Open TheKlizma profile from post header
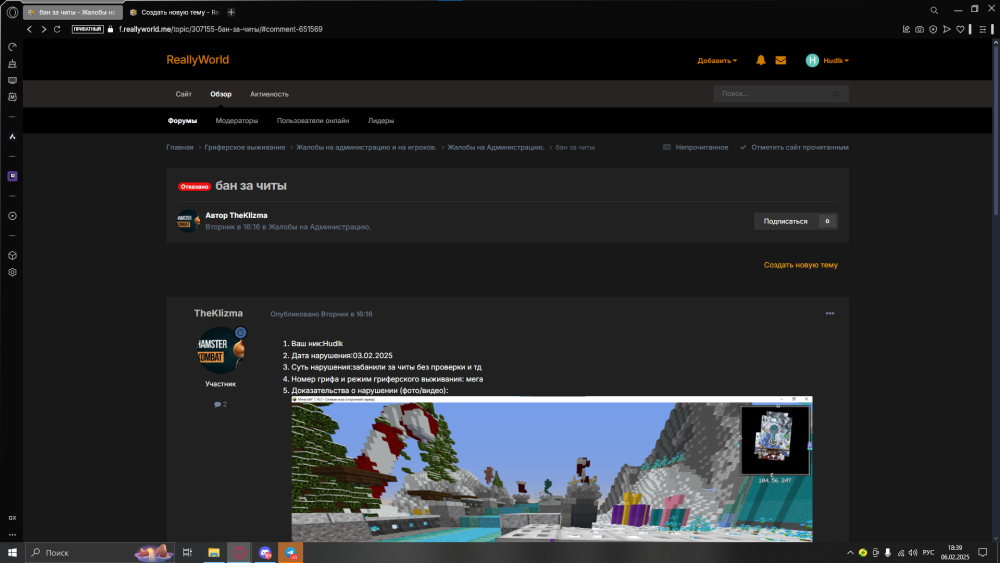The width and height of the screenshot is (1000, 563). [218, 313]
